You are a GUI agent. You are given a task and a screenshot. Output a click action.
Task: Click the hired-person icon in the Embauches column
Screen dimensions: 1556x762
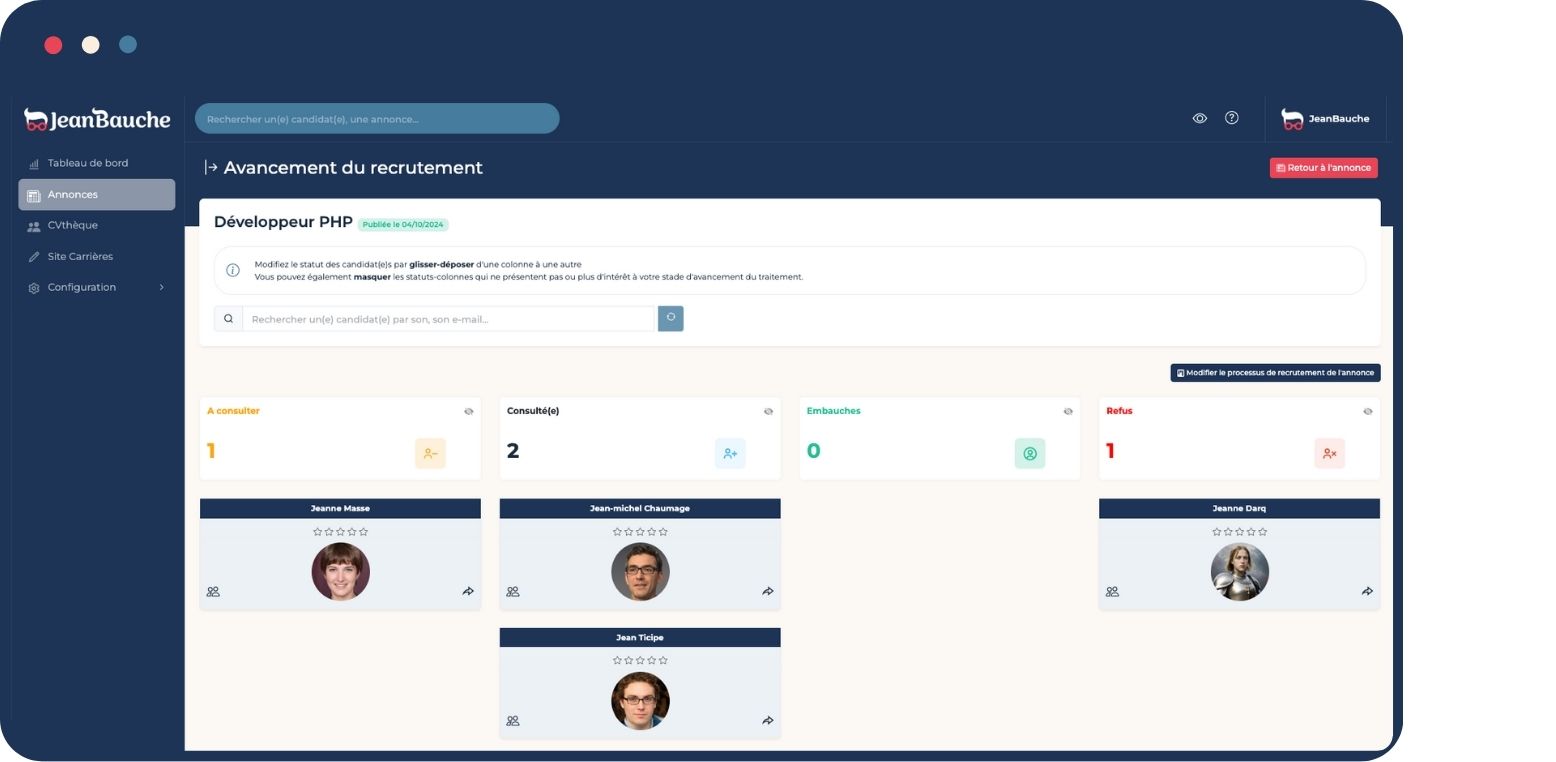[1029, 453]
